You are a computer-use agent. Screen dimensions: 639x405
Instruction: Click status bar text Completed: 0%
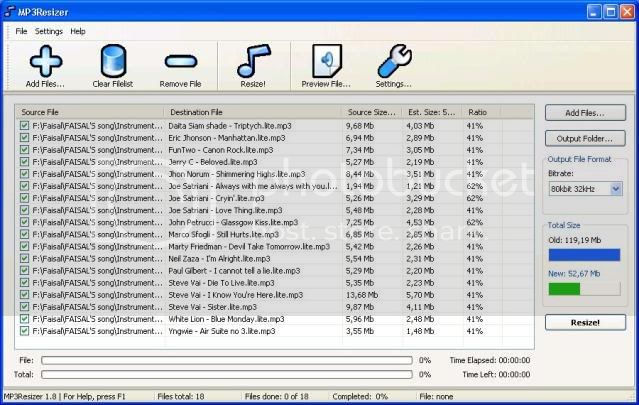[x=360, y=396]
